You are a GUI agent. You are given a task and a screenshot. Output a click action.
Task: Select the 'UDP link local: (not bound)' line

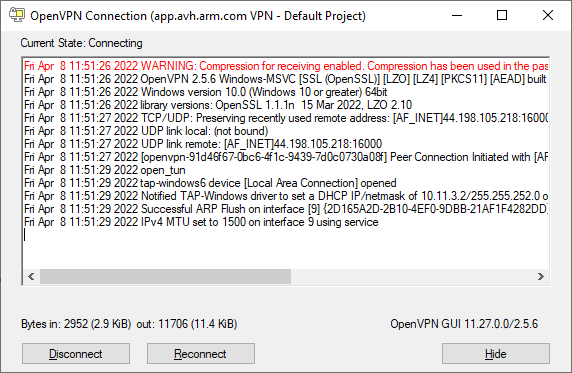[146, 131]
